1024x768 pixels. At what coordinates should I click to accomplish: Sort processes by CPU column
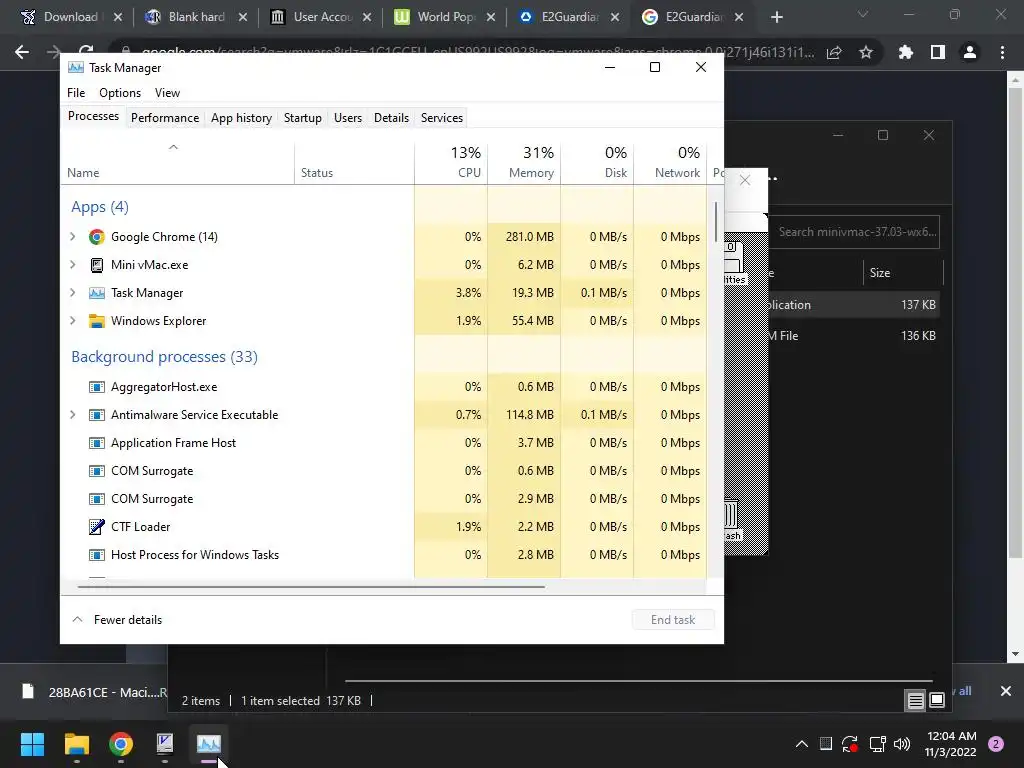coord(451,163)
